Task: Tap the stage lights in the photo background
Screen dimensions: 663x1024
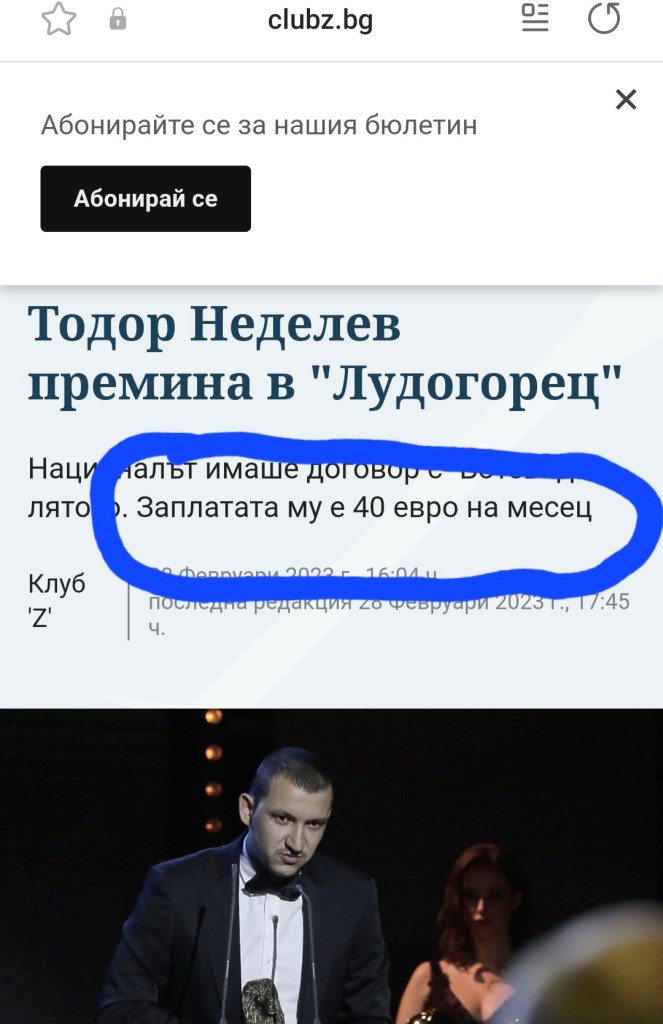Action: [214, 771]
